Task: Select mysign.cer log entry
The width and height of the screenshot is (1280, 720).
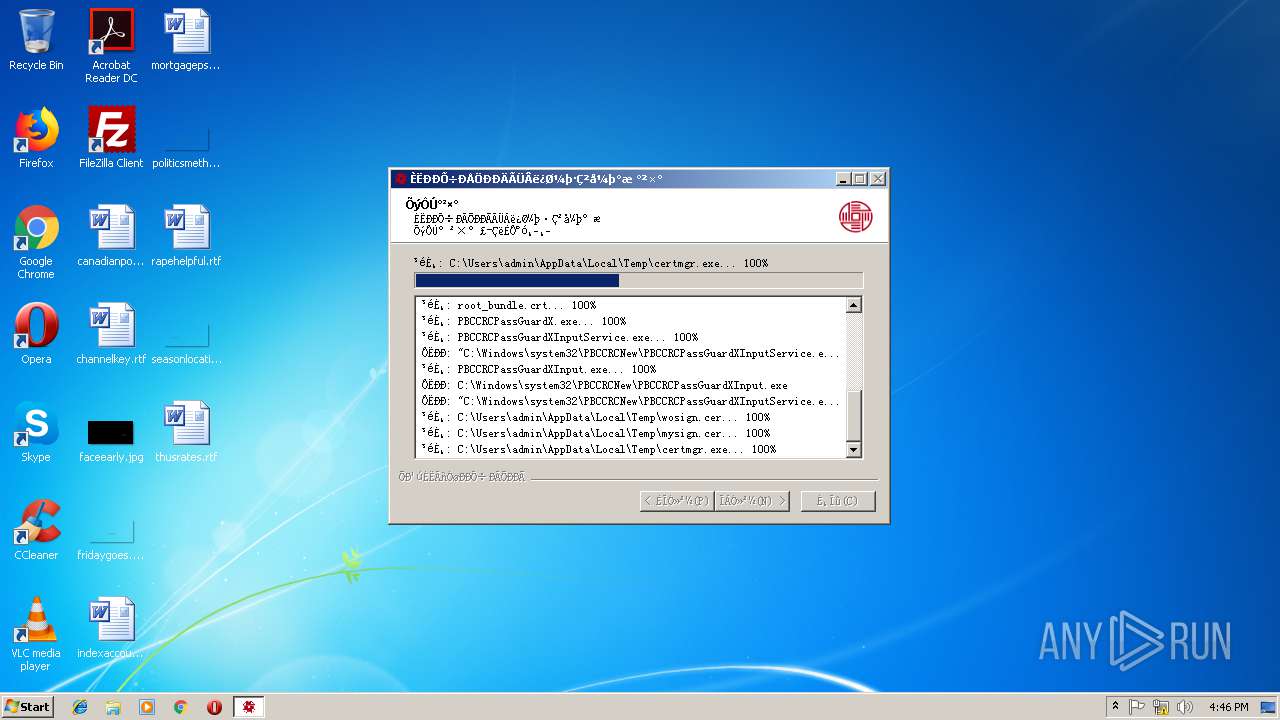Action: 596,433
